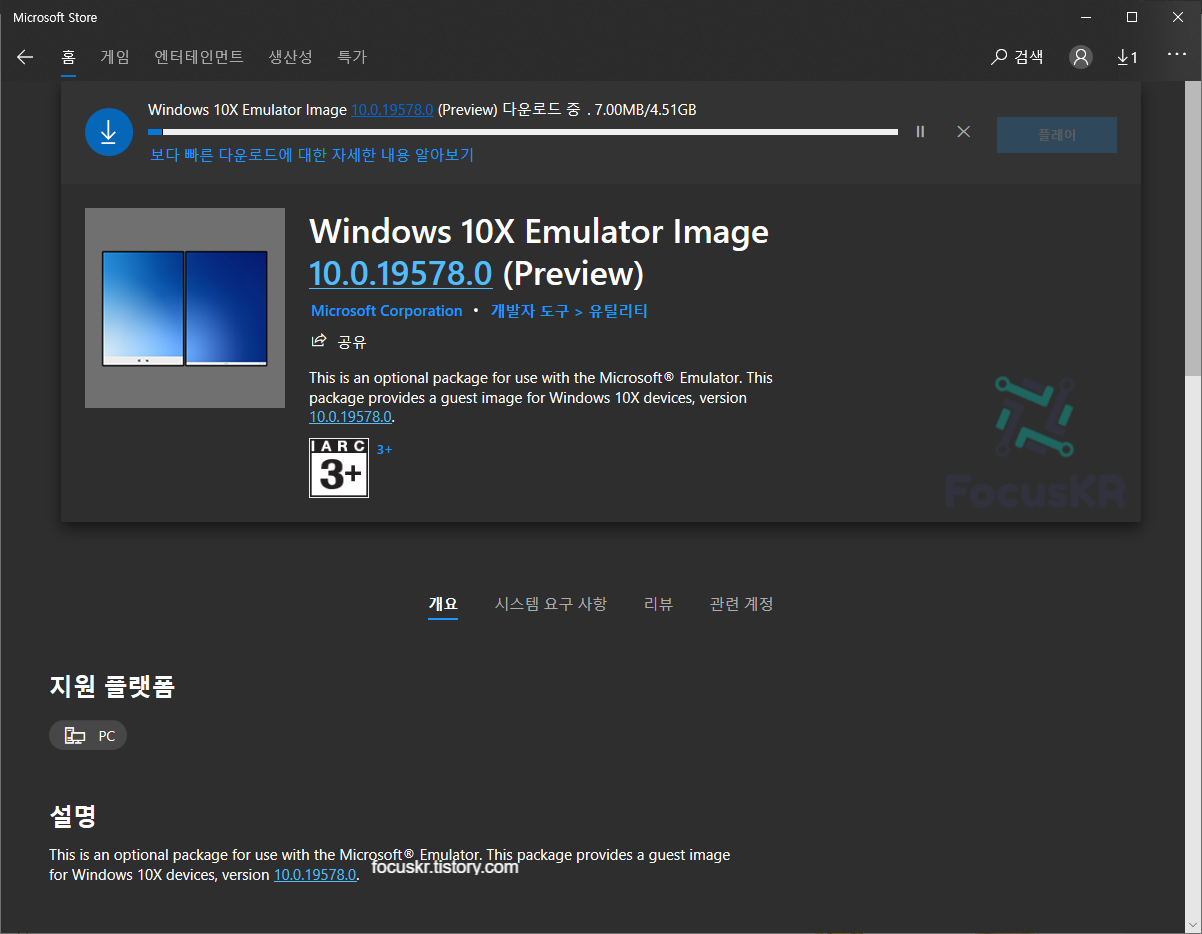Open the 엔터테인먼트 tab

click(199, 57)
